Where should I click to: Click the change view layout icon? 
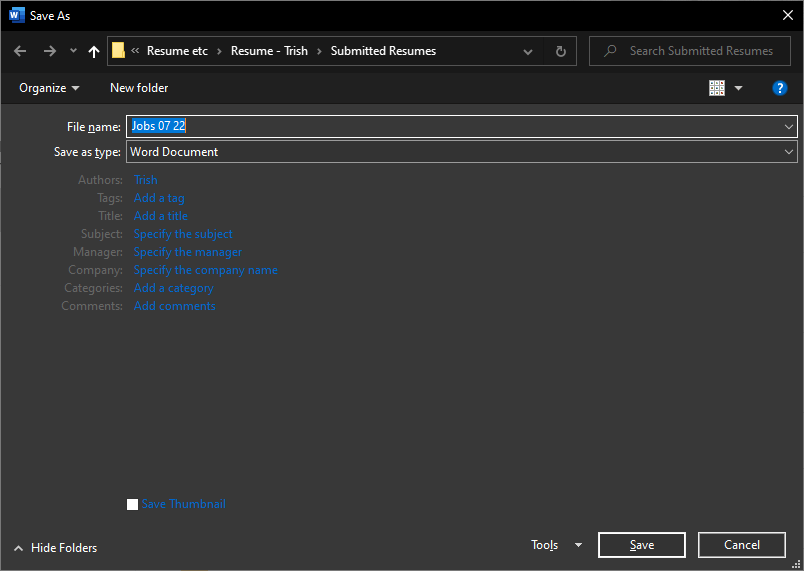point(717,88)
